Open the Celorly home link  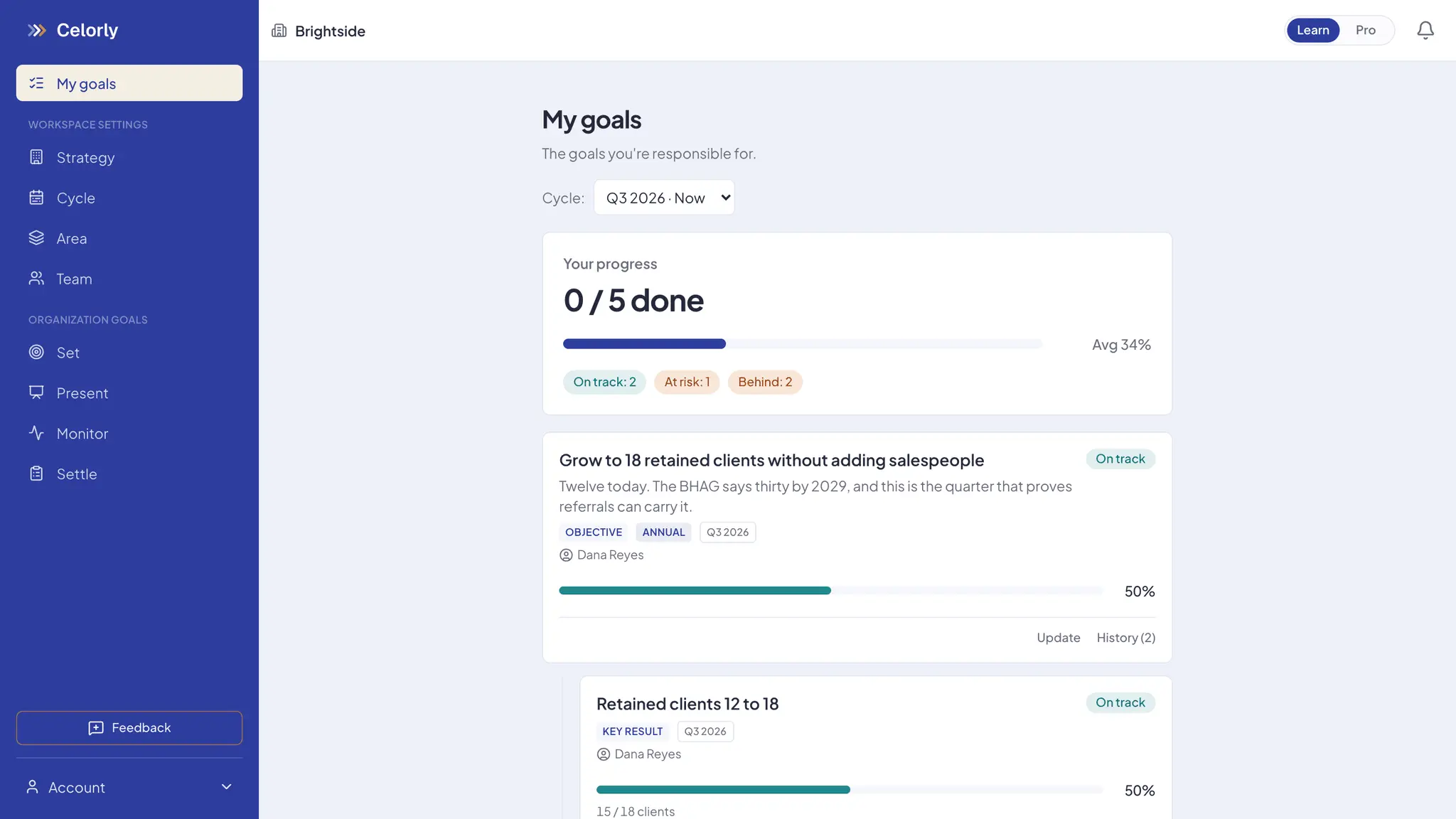[73, 30]
